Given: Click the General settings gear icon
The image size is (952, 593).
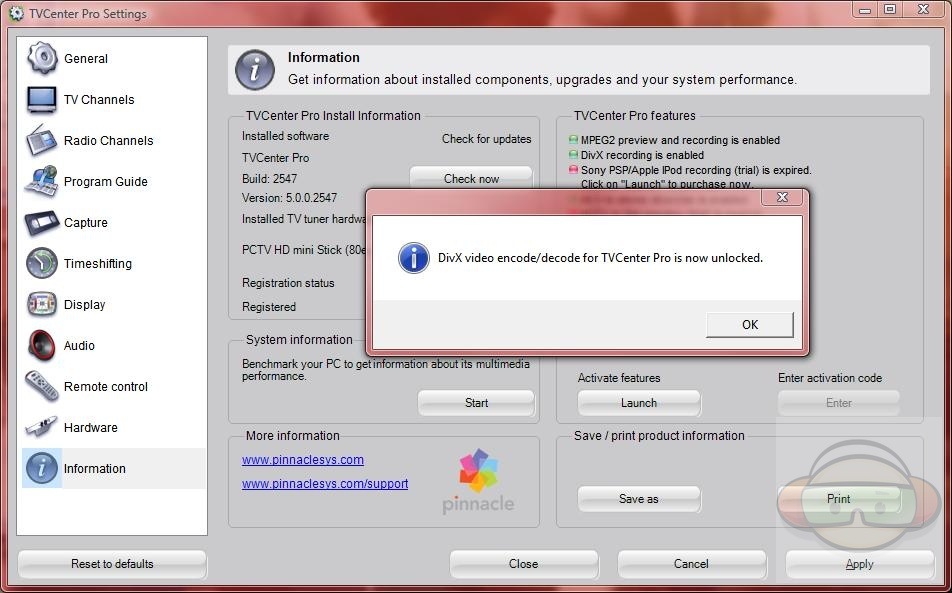Looking at the screenshot, I should [x=42, y=58].
